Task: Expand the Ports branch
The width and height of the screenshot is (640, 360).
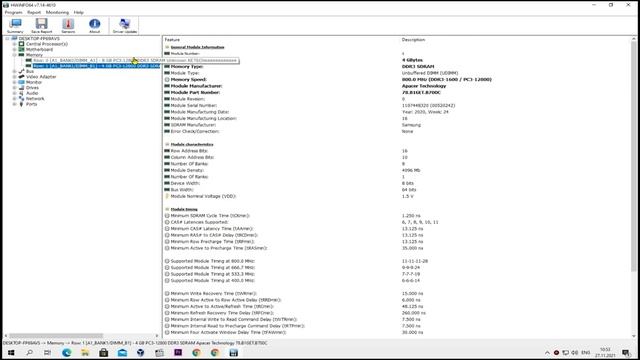Action: click(15, 104)
